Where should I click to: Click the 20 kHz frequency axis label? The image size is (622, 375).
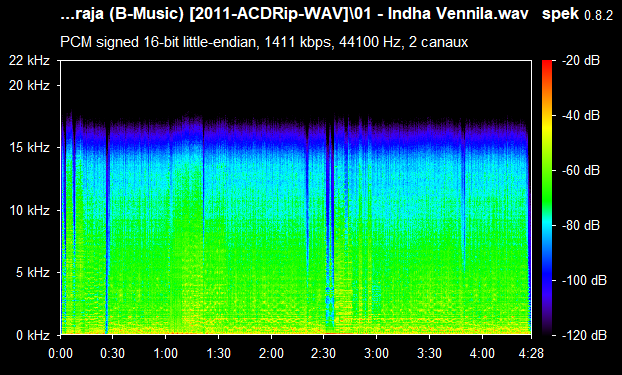coord(29,85)
